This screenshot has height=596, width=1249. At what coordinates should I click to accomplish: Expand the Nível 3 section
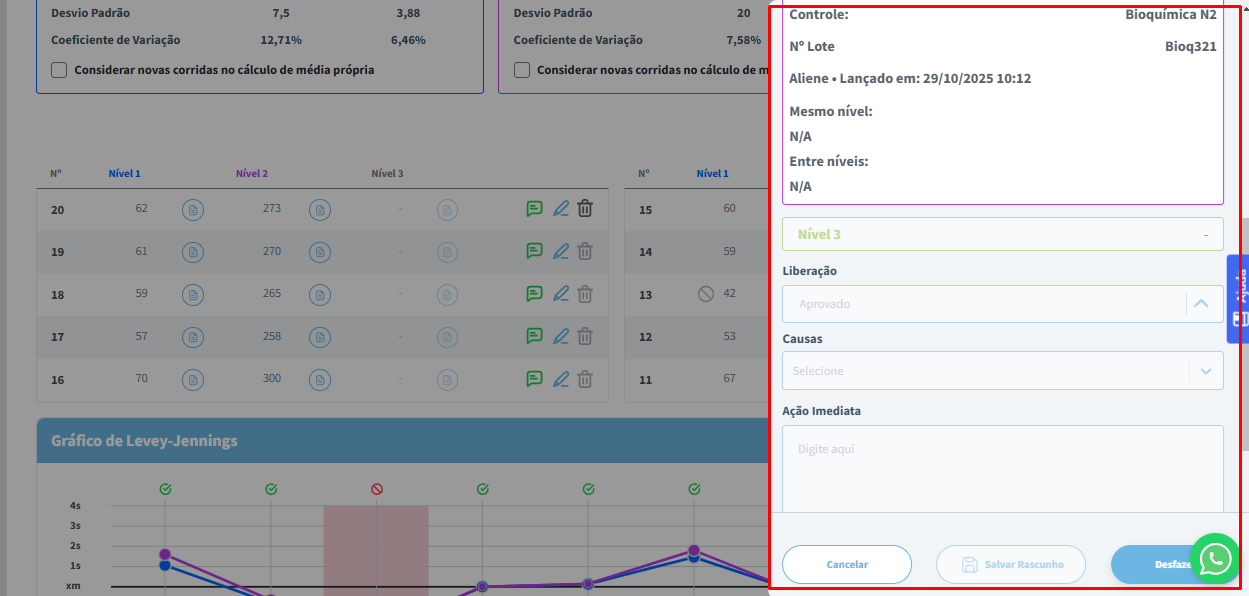pos(1002,234)
